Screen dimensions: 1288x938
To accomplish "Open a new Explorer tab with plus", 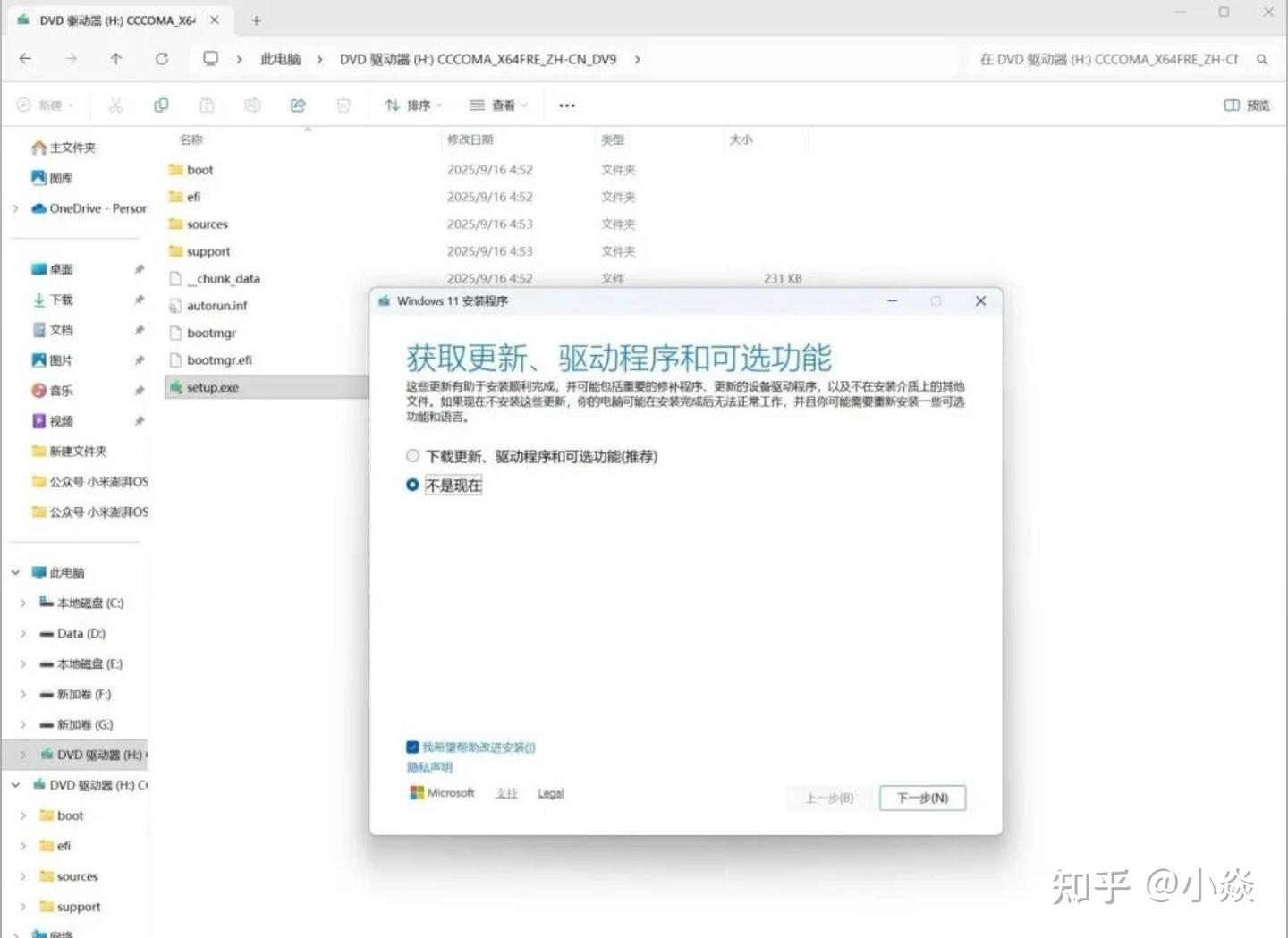I will (x=256, y=20).
